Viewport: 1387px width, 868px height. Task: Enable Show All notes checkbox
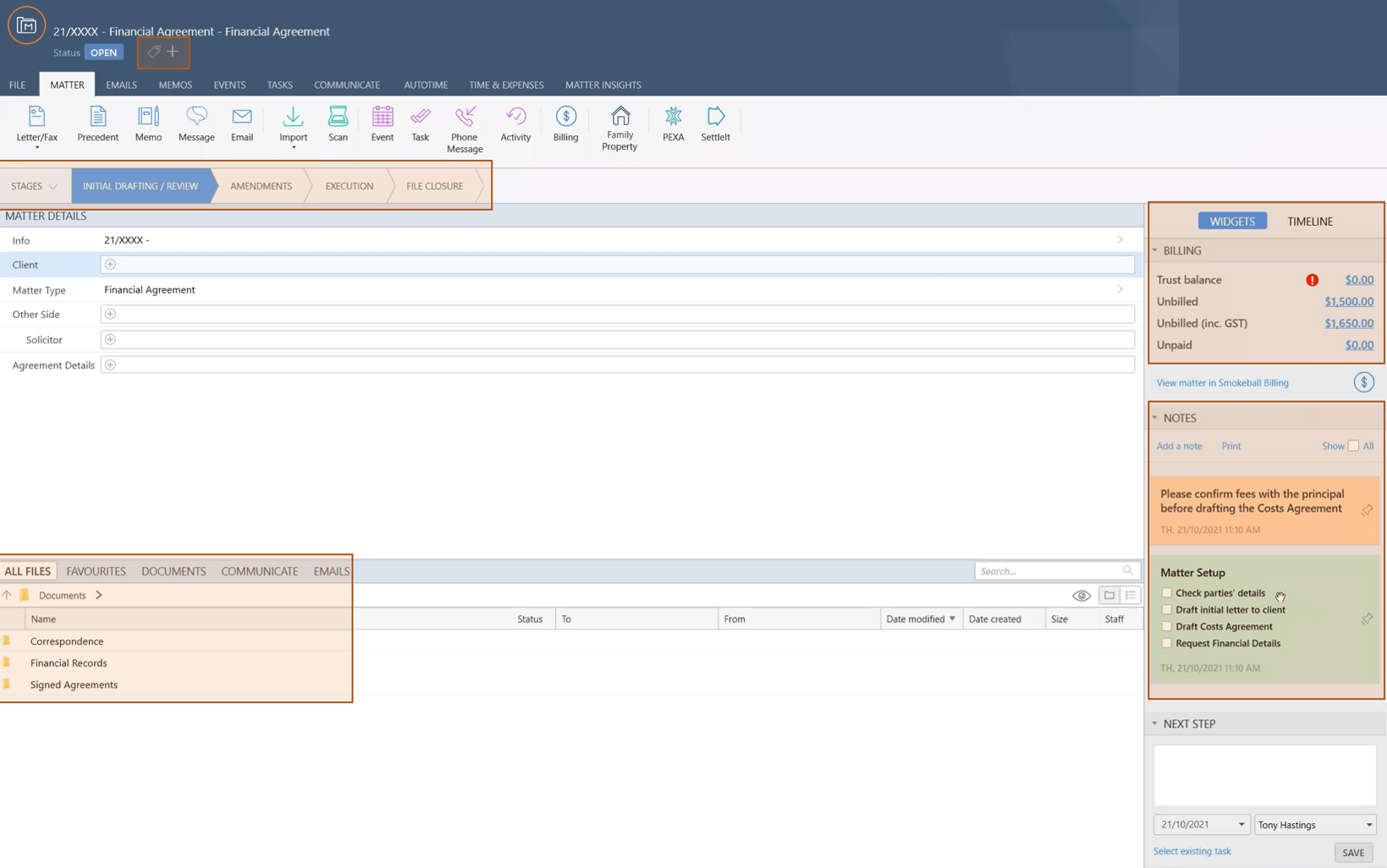(1353, 446)
